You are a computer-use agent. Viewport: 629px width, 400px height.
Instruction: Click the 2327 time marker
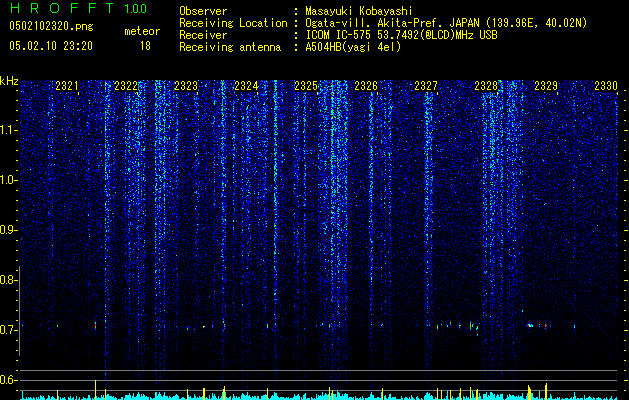[426, 86]
